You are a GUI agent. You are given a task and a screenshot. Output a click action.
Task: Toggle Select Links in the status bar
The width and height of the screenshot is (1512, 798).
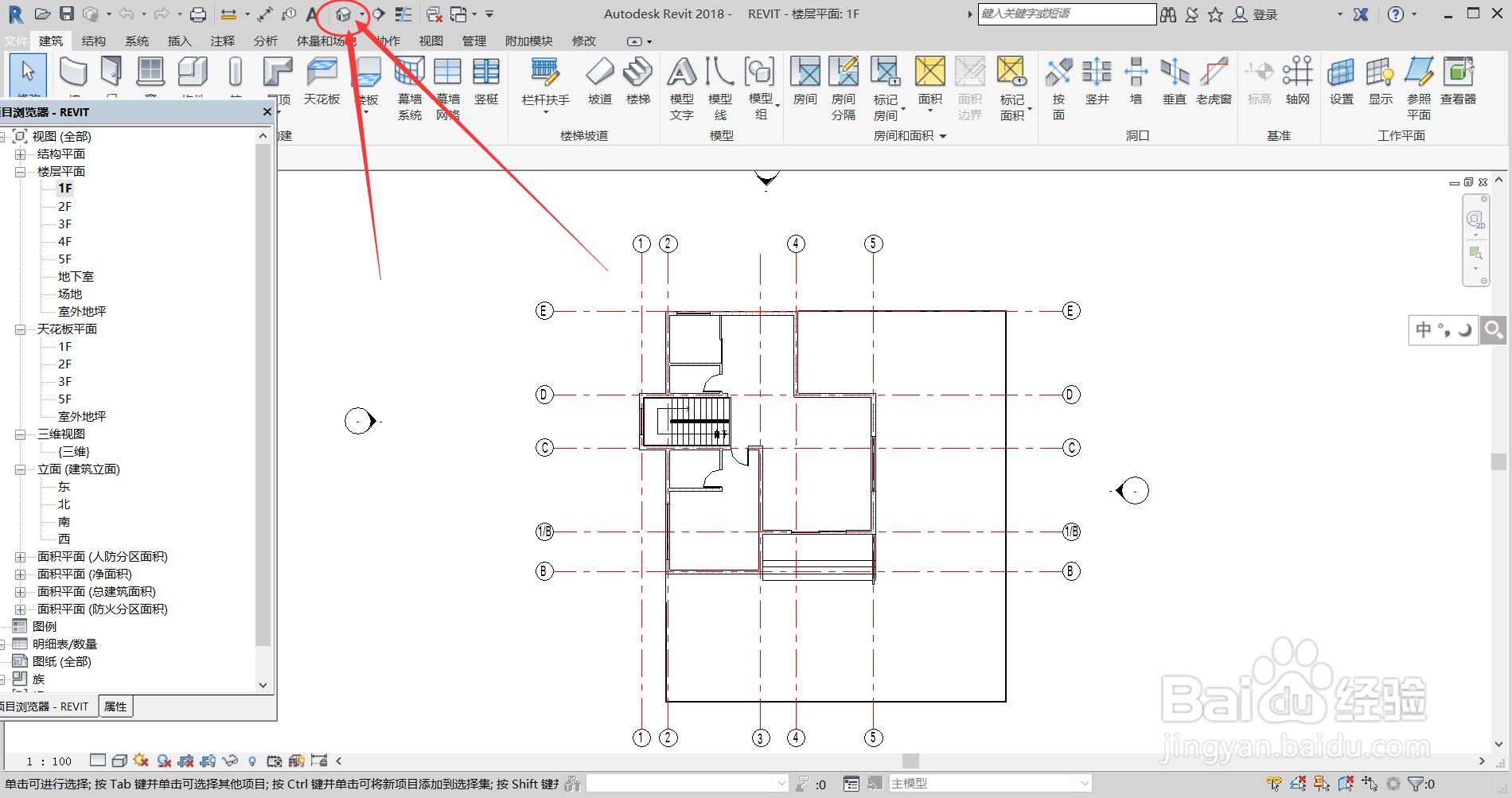1274,784
